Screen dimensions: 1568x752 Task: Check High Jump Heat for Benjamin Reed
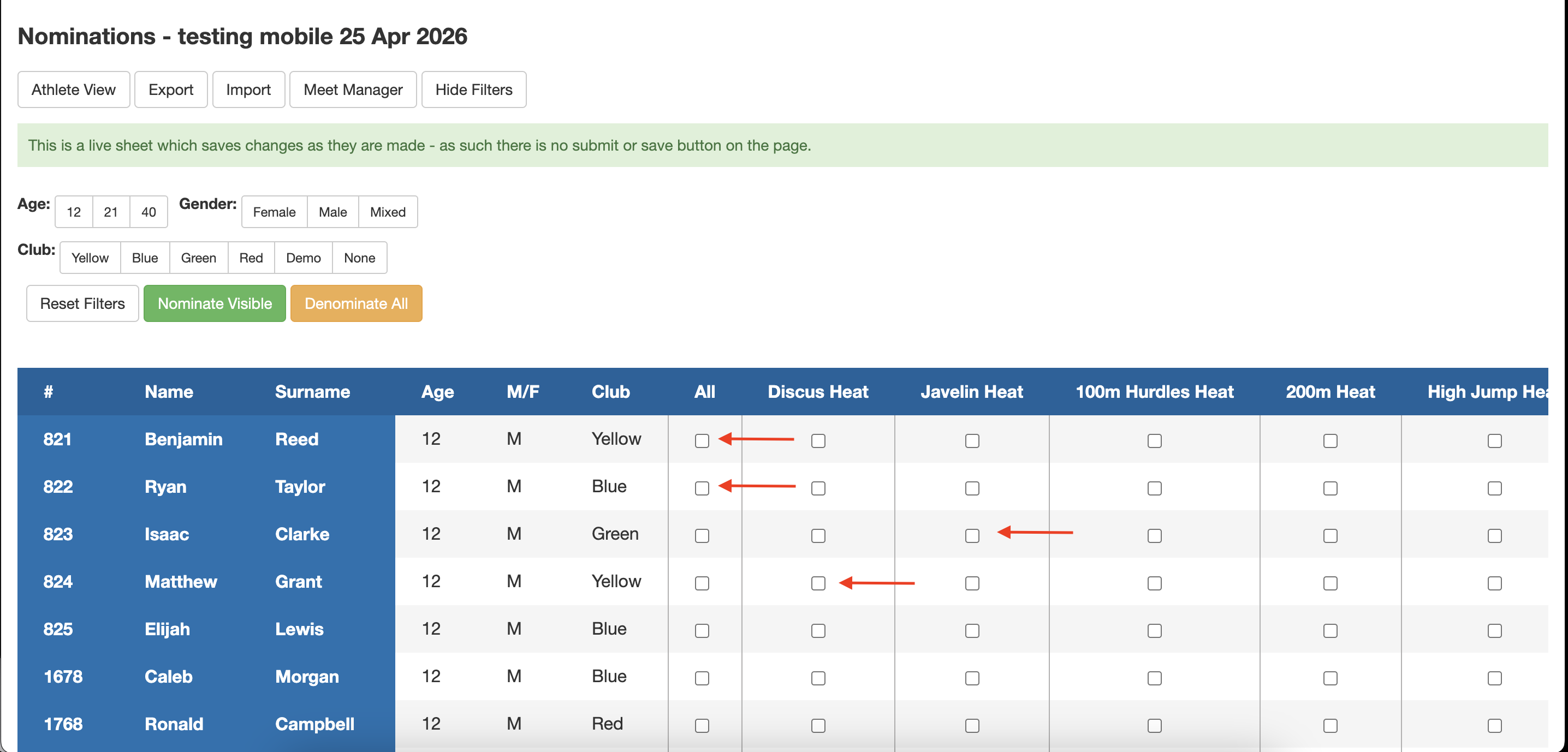pos(1494,440)
